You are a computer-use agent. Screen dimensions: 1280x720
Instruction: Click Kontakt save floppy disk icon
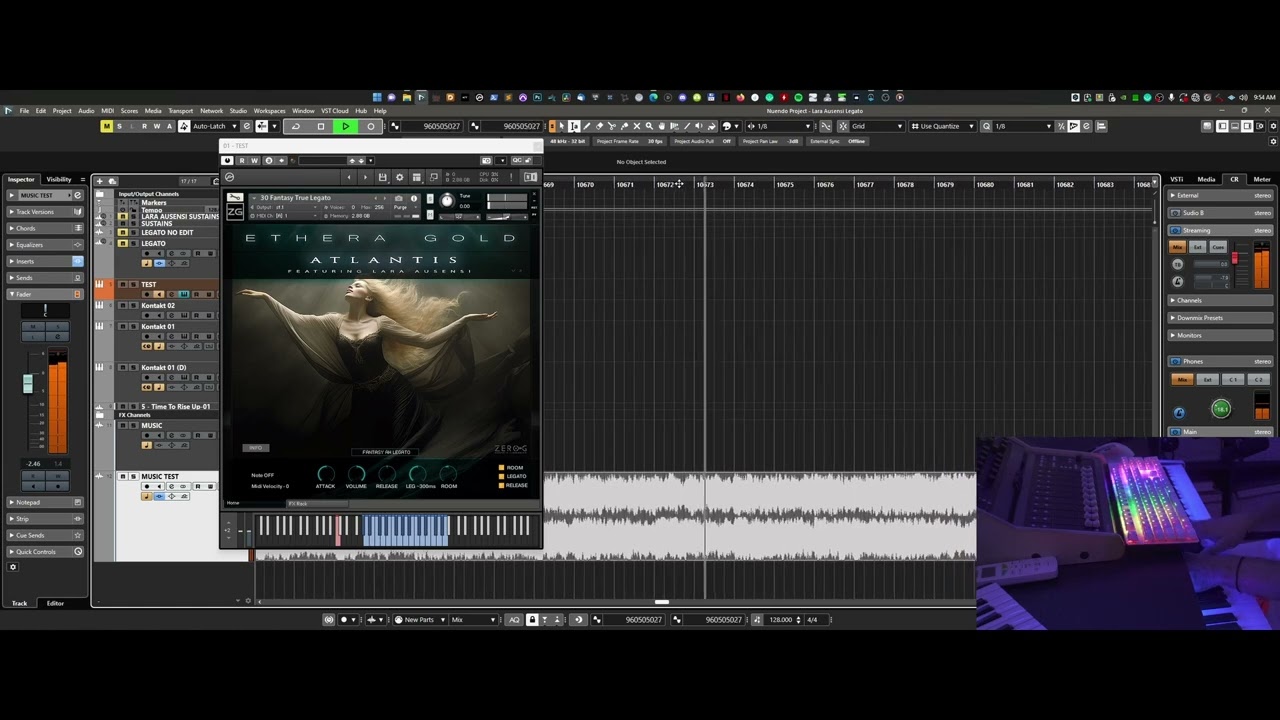(x=382, y=177)
